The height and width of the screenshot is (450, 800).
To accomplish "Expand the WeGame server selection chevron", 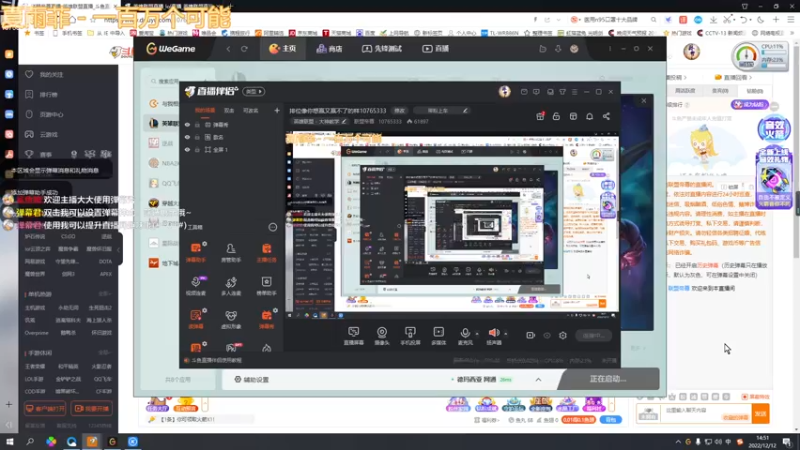I will 538,380.
